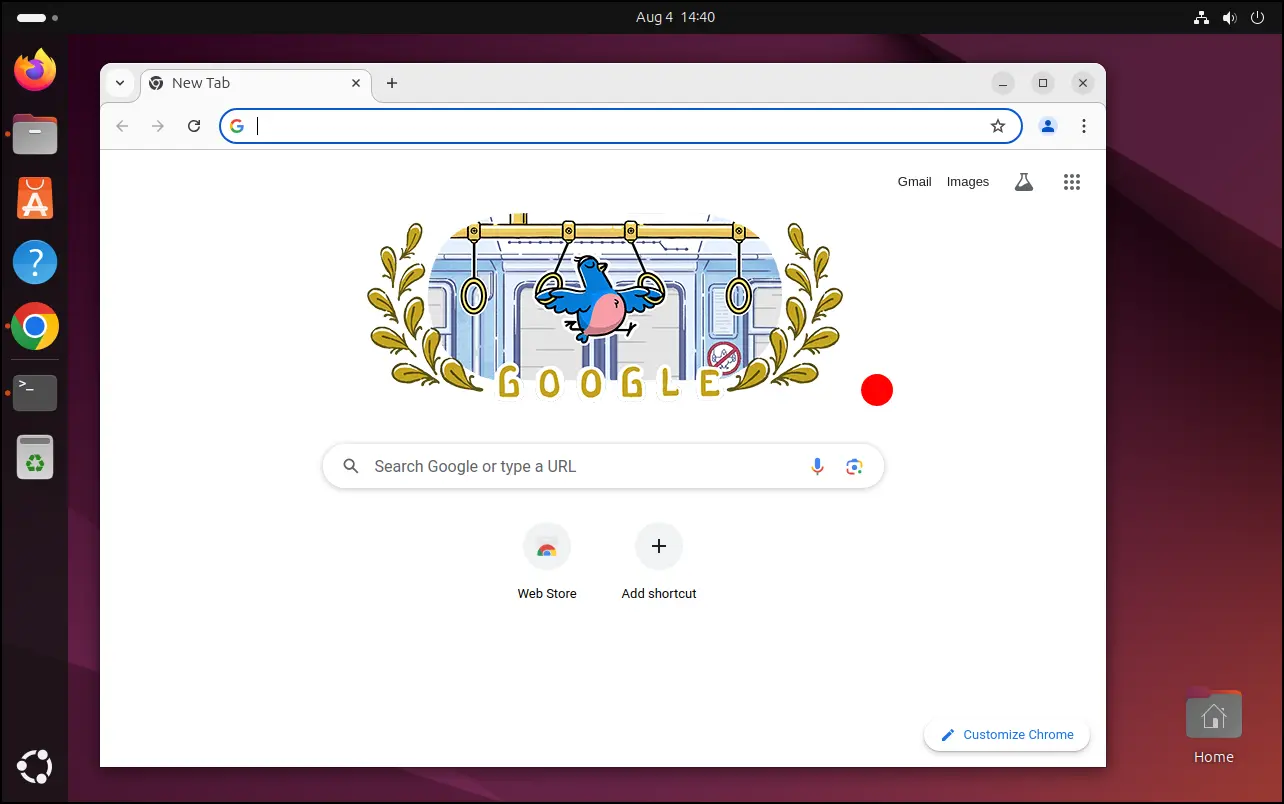1284x804 pixels.
Task: Click the back navigation arrow
Action: click(x=122, y=126)
